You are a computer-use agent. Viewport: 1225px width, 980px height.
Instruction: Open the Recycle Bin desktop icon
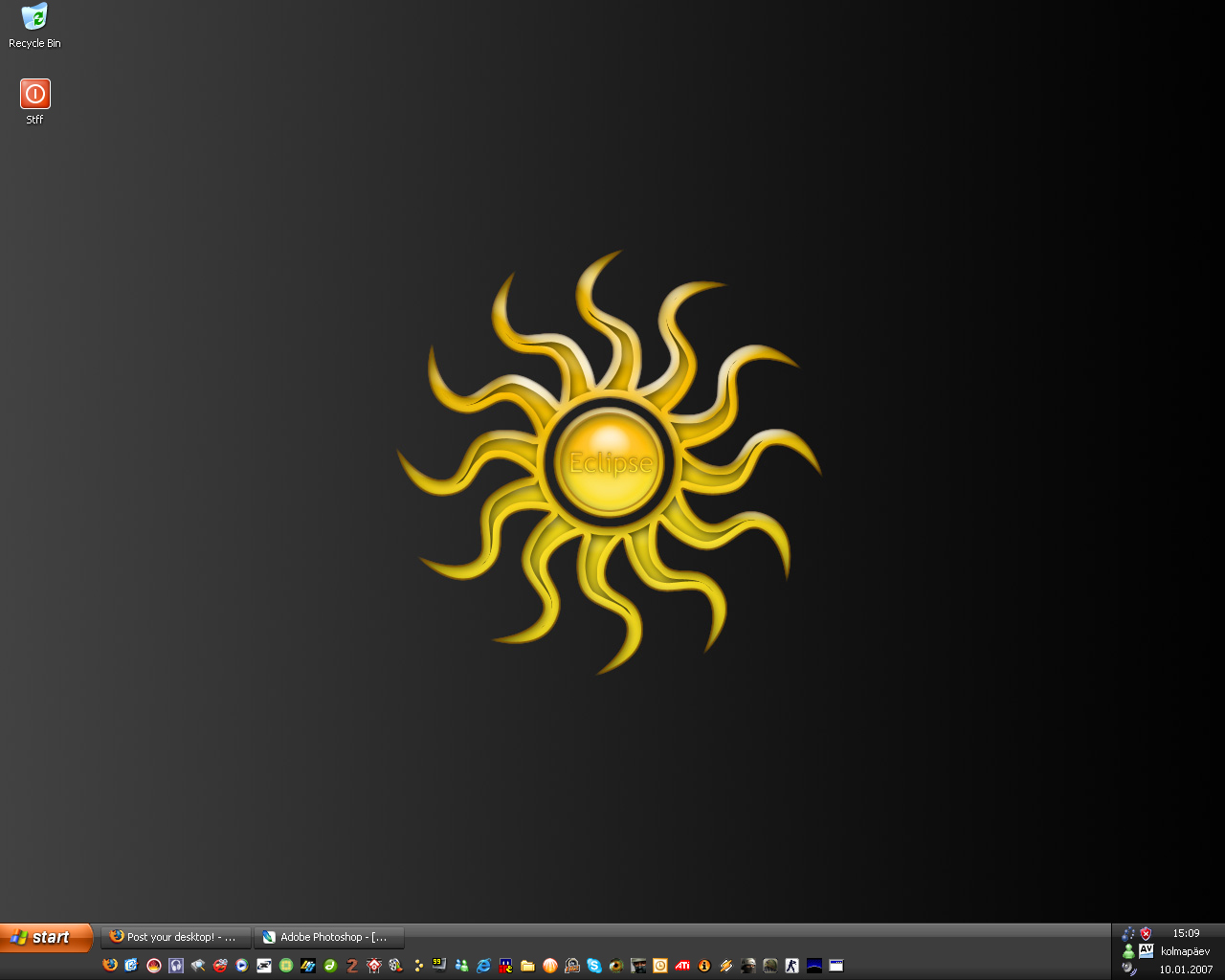coord(34,26)
